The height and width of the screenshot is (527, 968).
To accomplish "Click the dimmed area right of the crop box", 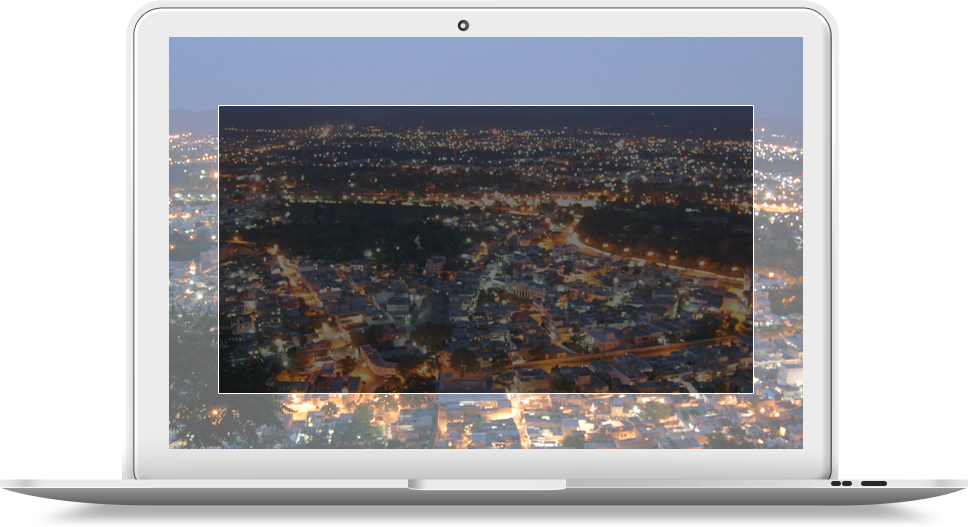I will 777,249.
